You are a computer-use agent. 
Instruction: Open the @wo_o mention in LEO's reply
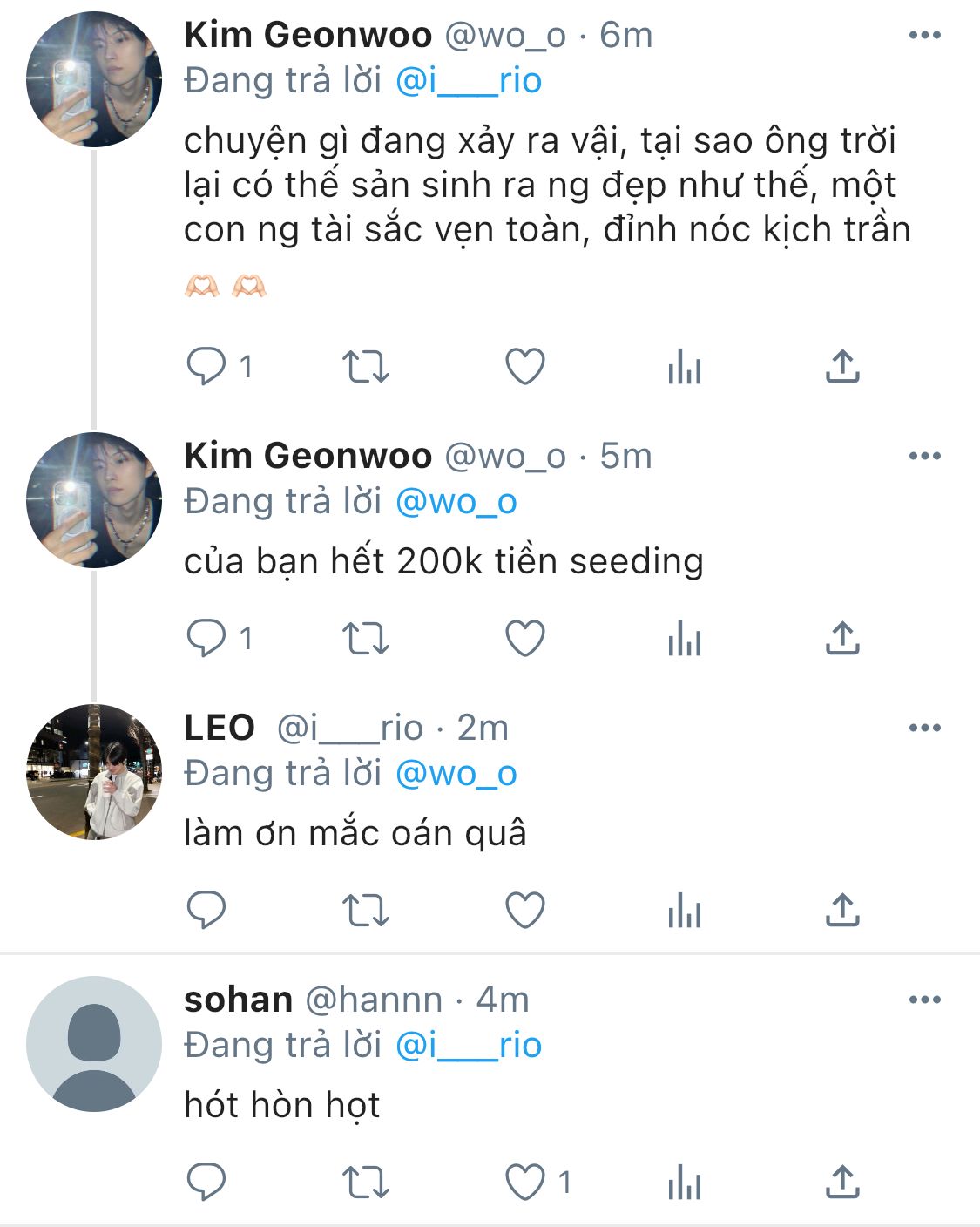456,774
